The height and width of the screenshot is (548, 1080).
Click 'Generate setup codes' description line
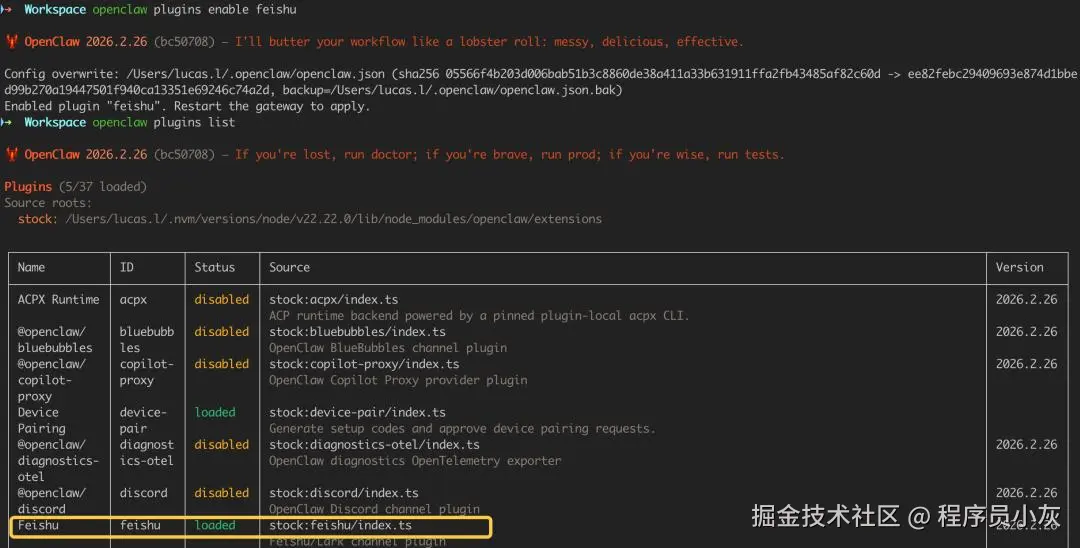point(462,428)
